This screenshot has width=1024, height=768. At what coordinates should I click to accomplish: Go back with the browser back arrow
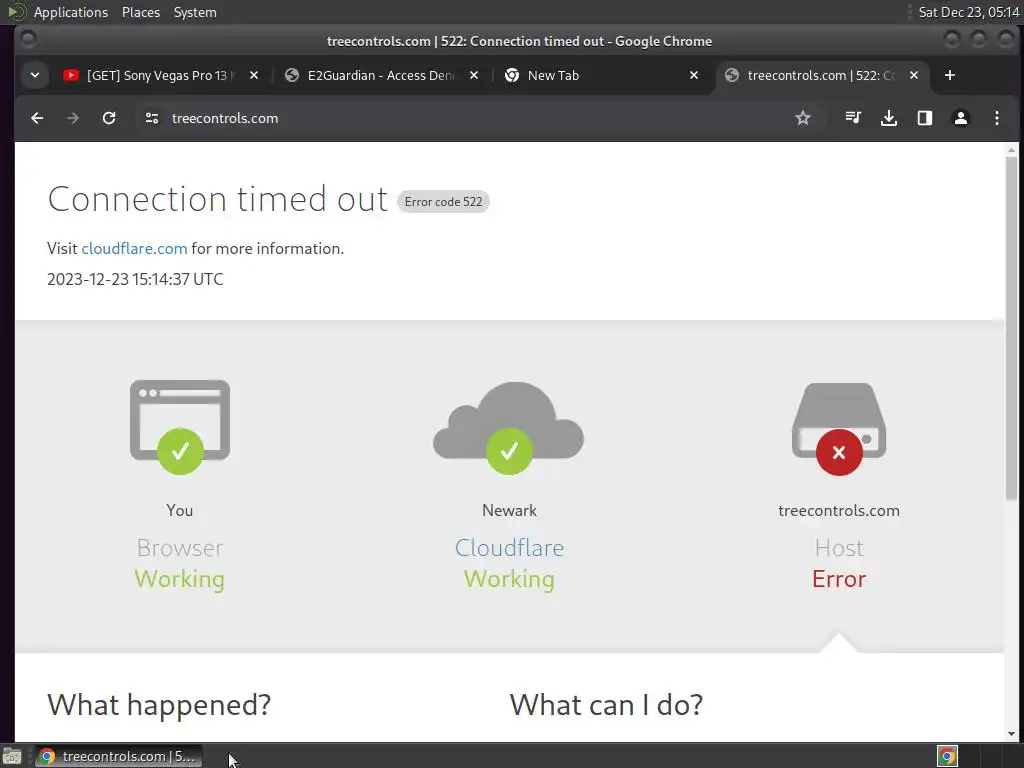tap(37, 118)
